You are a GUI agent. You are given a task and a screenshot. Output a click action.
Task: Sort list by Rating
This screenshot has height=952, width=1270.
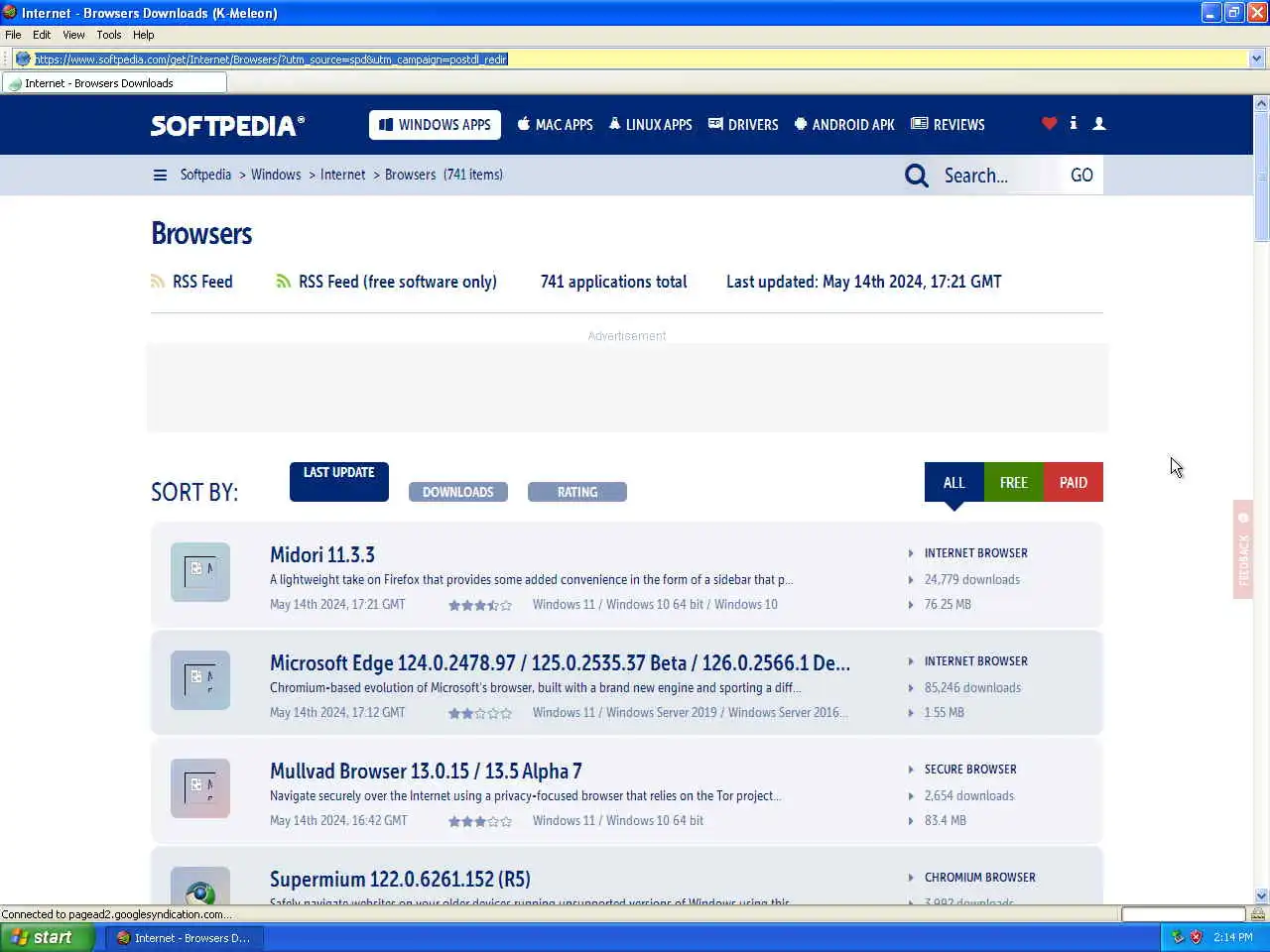pyautogui.click(x=577, y=492)
